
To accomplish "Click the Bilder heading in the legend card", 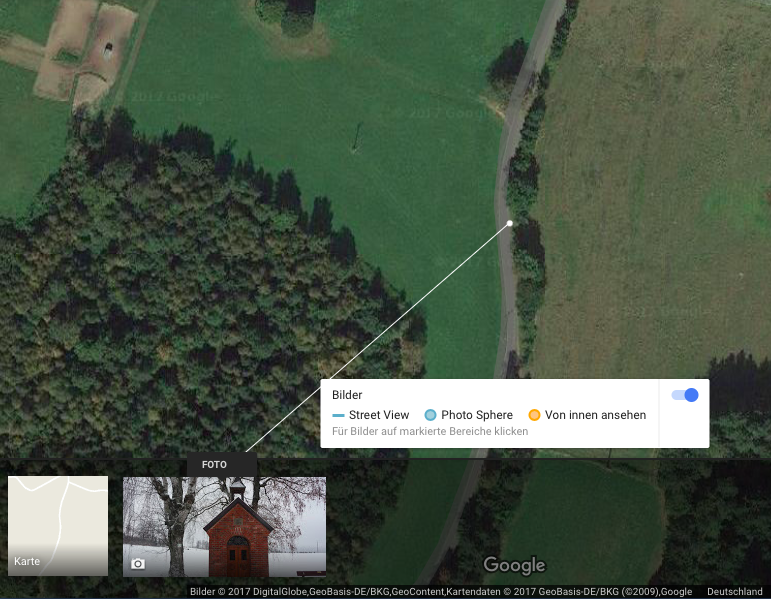I will 347,395.
